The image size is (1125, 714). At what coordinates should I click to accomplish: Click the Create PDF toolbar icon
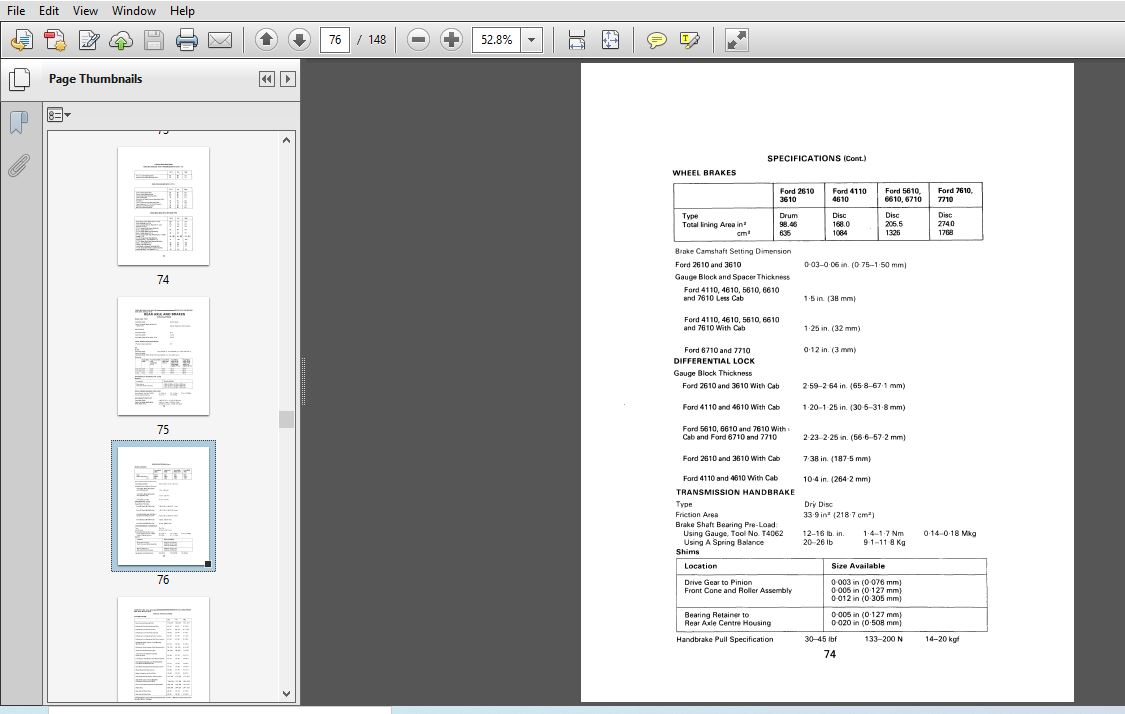55,40
